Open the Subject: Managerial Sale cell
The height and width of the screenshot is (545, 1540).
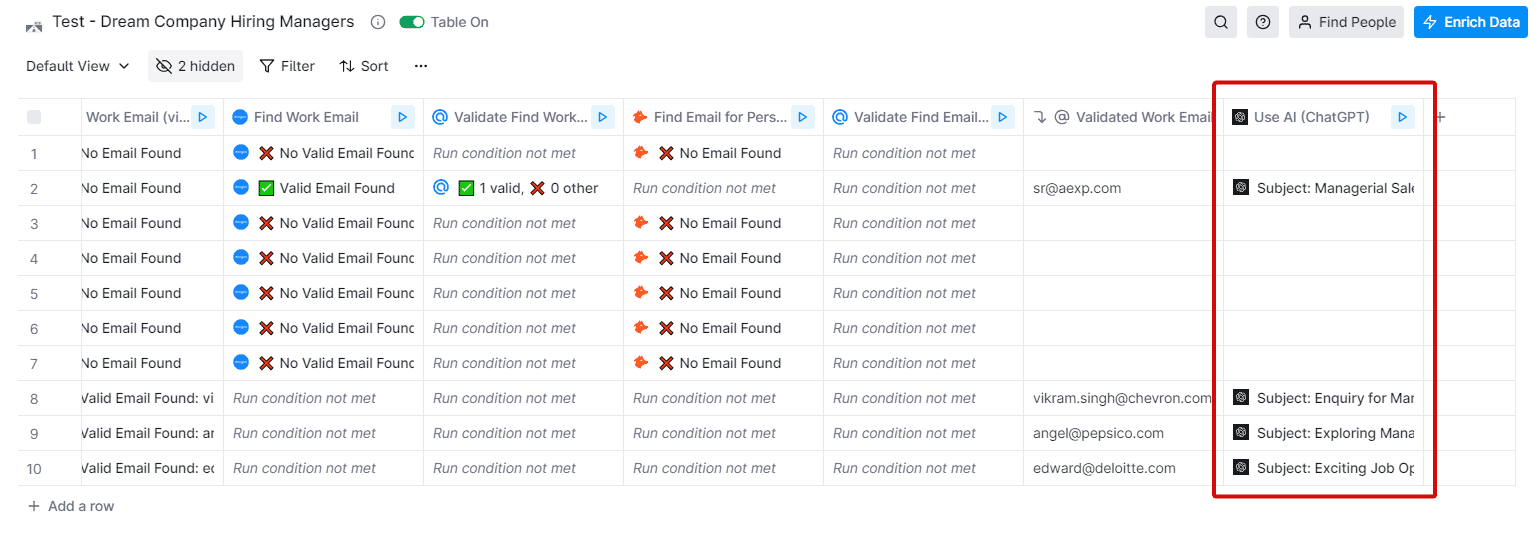click(x=1323, y=188)
